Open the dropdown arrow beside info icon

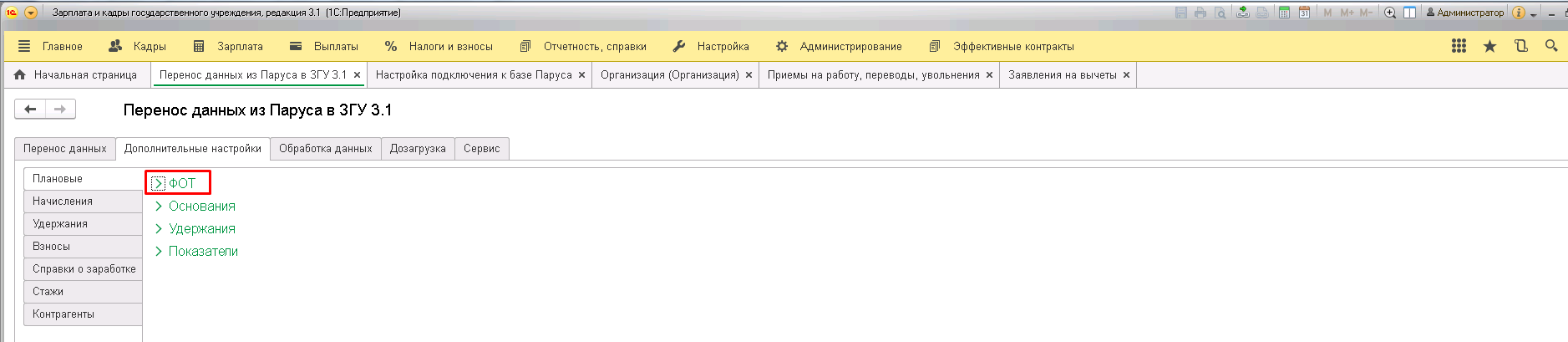click(x=1533, y=14)
